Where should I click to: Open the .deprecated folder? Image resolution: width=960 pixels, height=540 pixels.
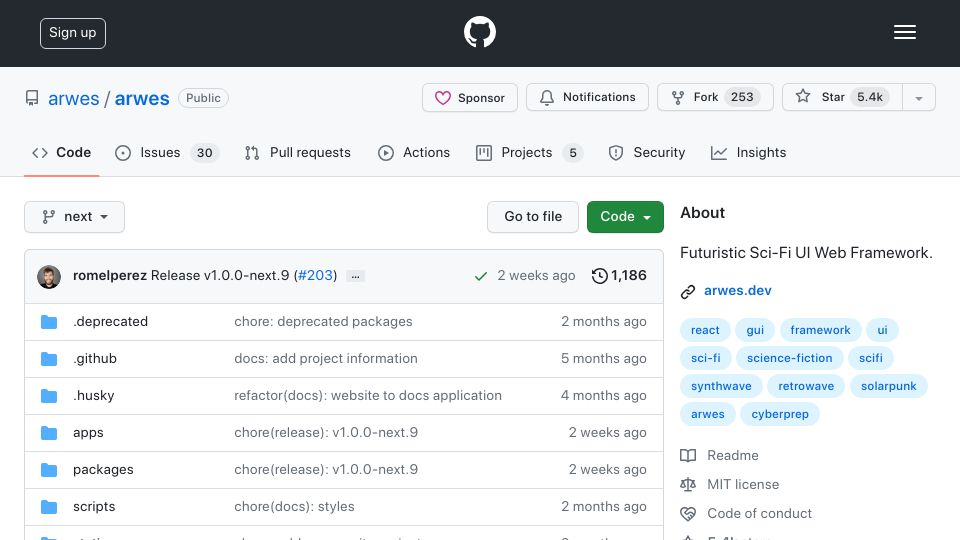click(x=110, y=321)
